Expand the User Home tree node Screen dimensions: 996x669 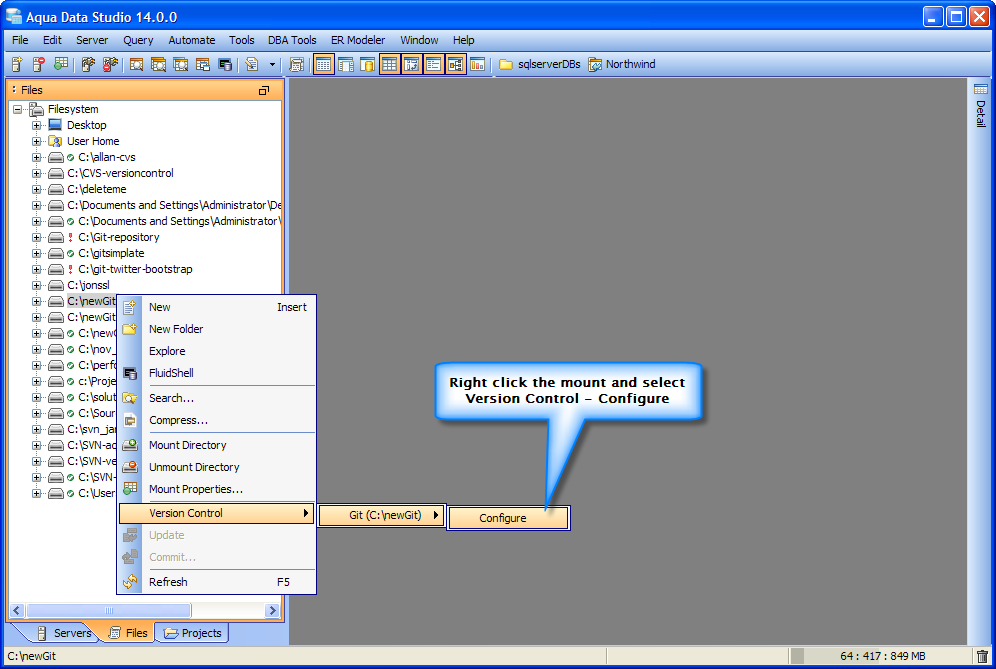click(x=36, y=141)
